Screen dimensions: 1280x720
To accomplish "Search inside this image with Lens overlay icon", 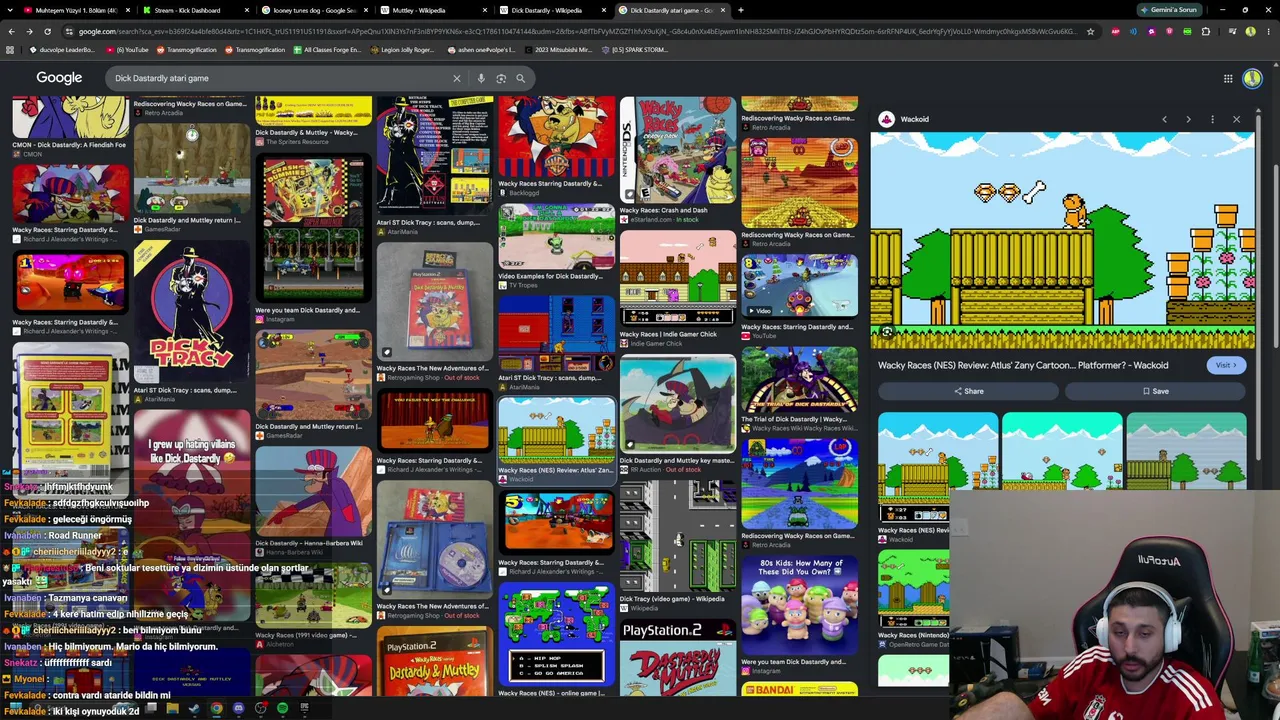I will click(x=887, y=332).
